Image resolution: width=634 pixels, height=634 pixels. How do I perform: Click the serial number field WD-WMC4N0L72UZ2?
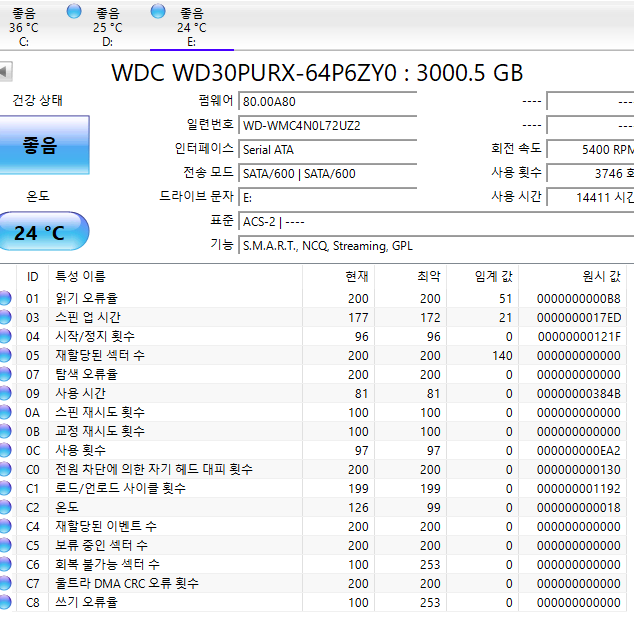pos(328,125)
